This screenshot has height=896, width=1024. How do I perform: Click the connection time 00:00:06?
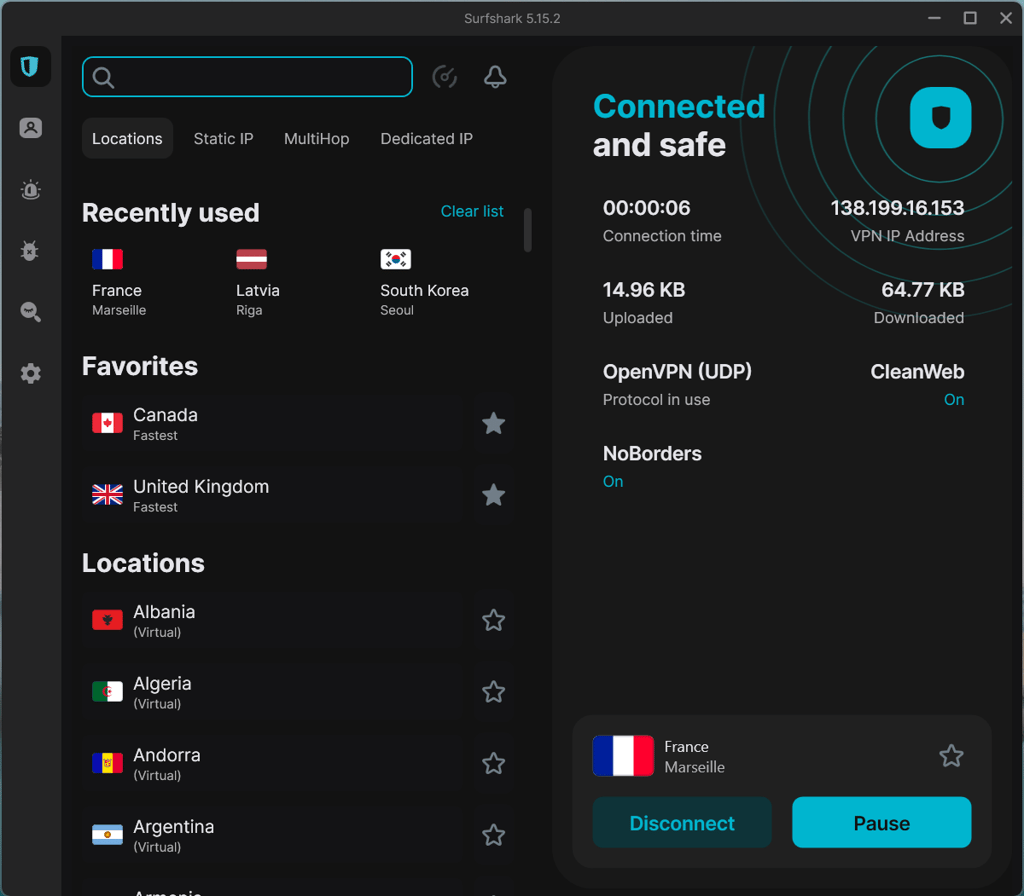click(x=647, y=208)
